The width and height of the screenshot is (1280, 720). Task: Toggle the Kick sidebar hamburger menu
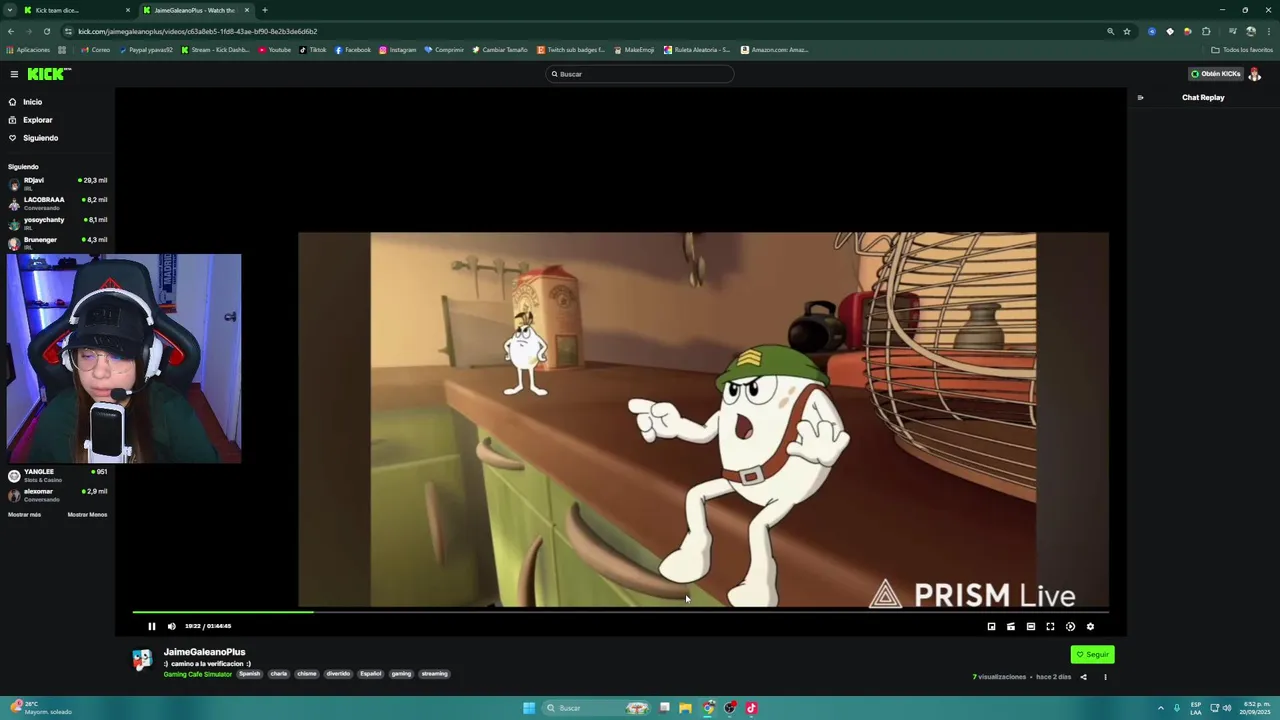(x=14, y=74)
